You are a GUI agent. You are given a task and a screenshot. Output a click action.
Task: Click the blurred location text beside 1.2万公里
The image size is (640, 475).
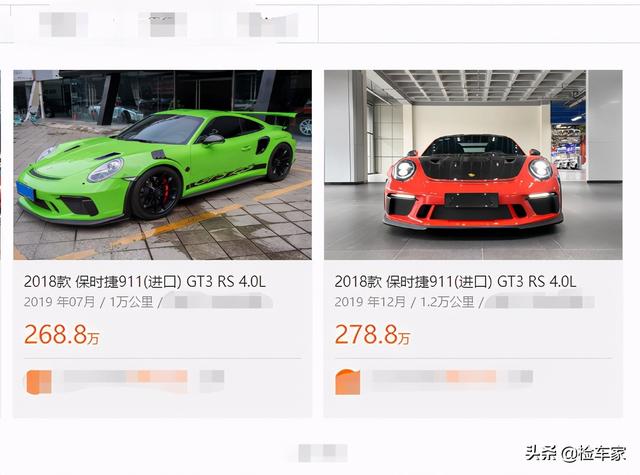pyautogui.click(x=540, y=302)
